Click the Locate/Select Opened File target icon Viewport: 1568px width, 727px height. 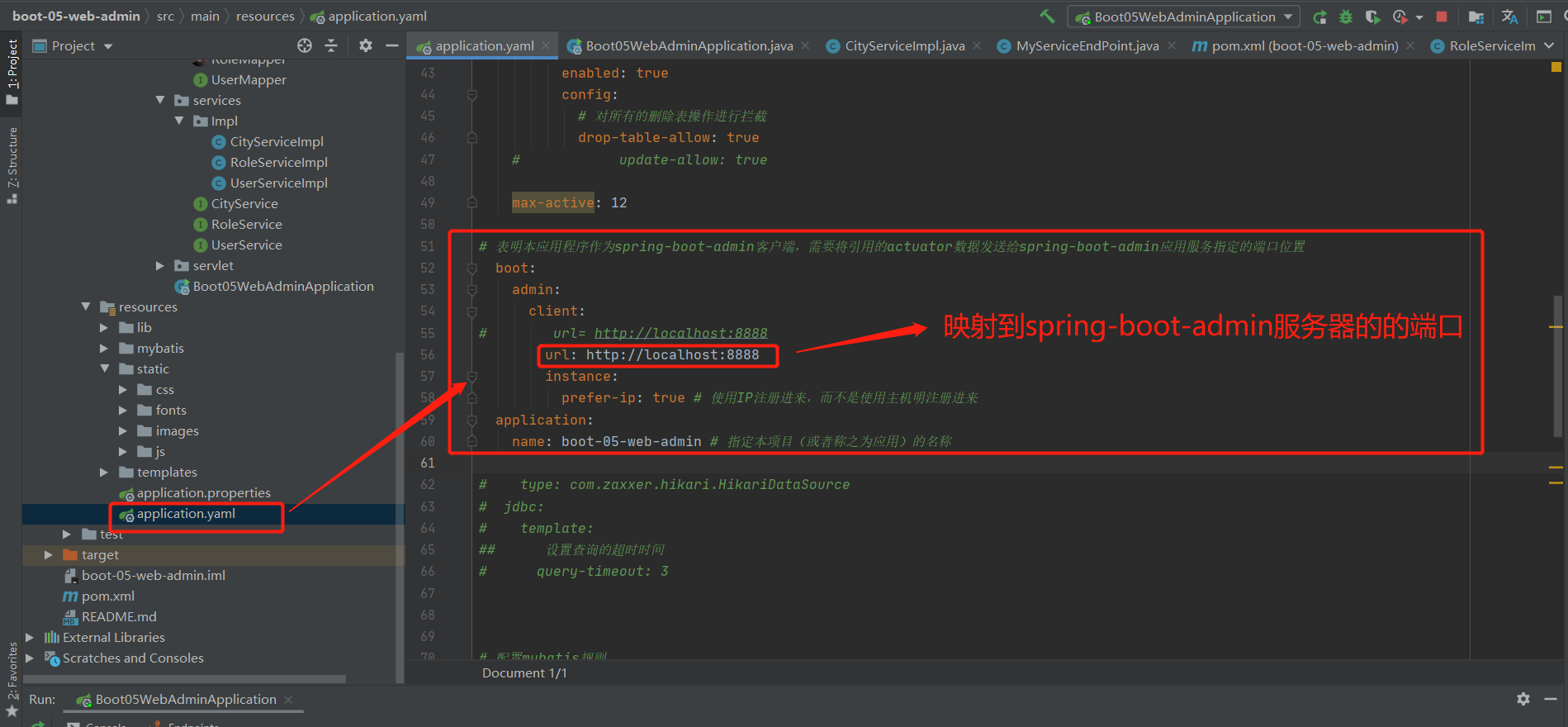[305, 46]
